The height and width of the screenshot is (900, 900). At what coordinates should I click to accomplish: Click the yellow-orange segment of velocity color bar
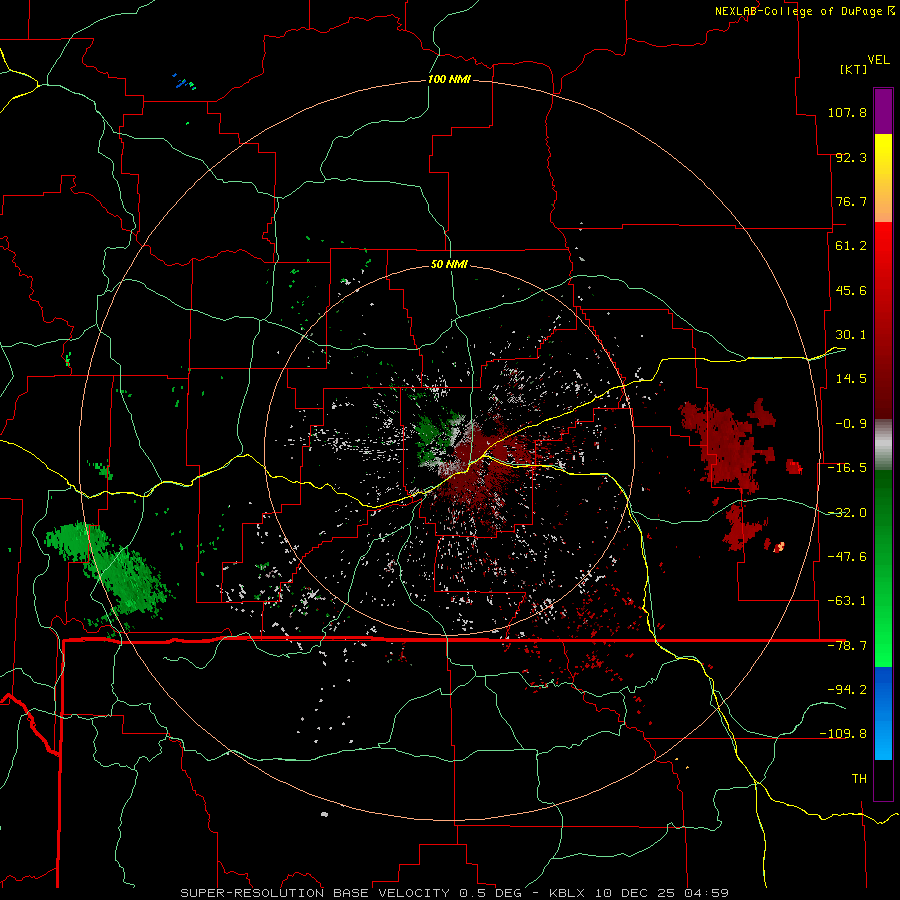pos(883,178)
